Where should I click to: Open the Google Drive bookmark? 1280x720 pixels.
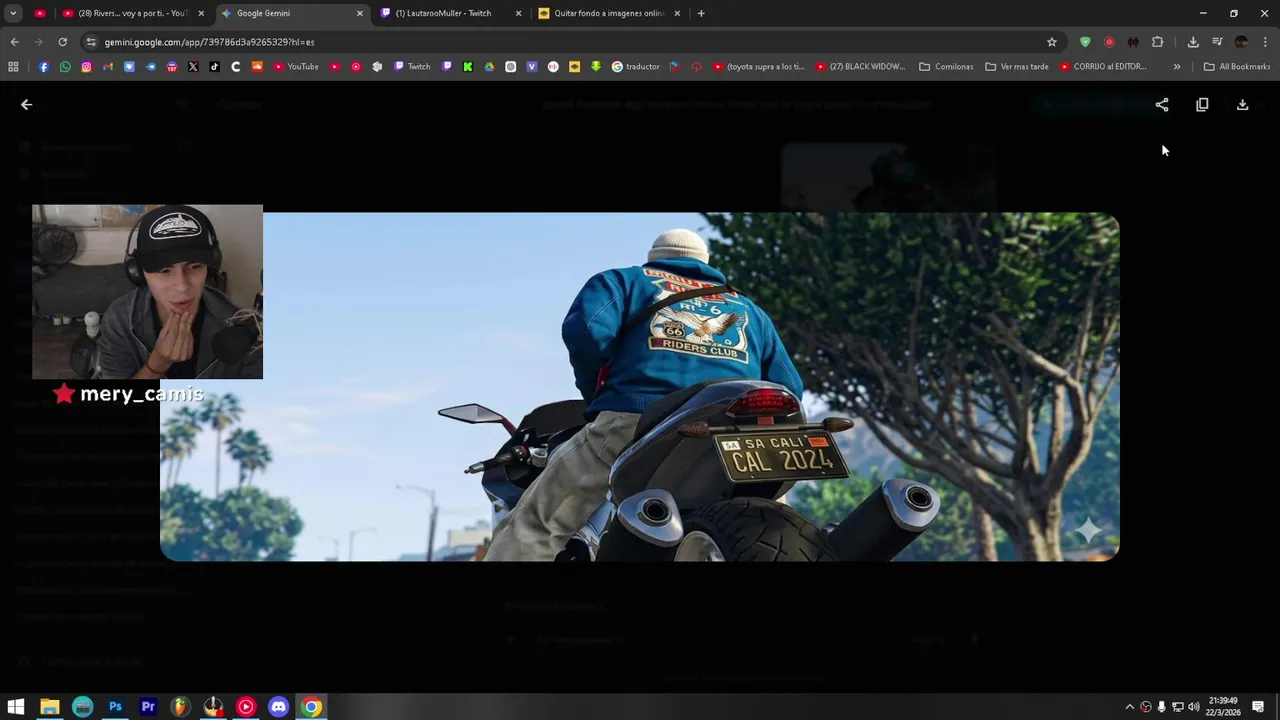click(489, 66)
